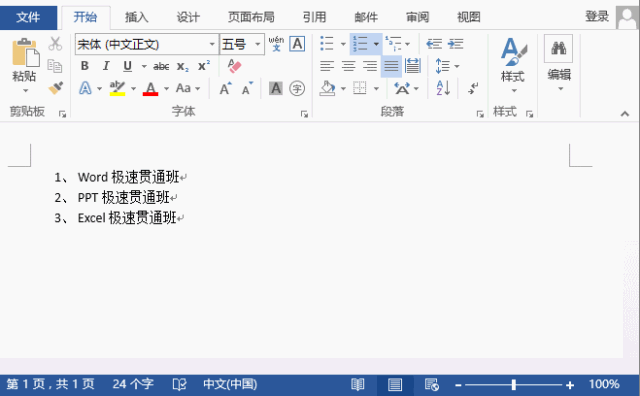
Task: Switch to the 审阅 tab
Action: pyautogui.click(x=417, y=17)
